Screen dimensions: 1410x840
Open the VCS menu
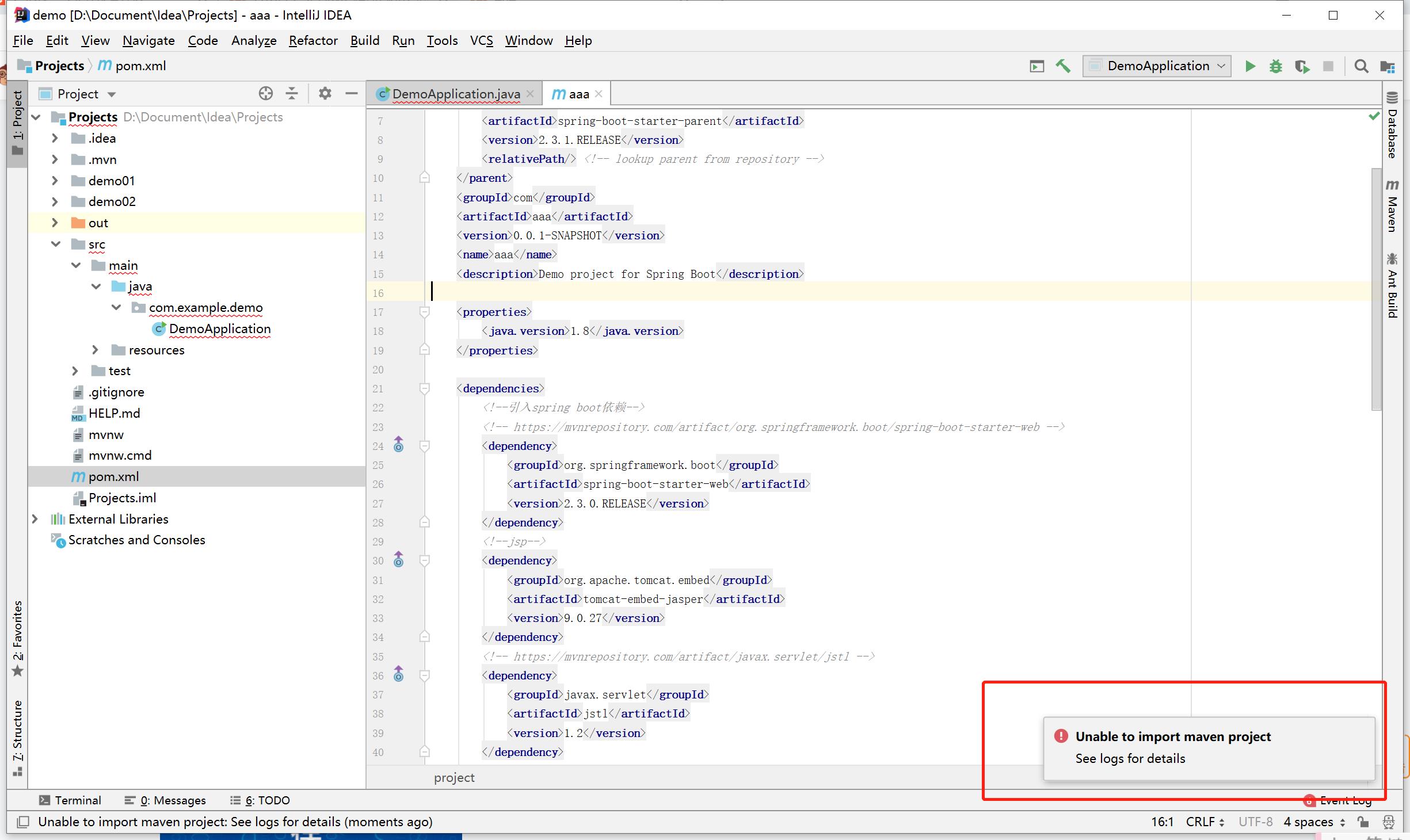click(x=482, y=40)
